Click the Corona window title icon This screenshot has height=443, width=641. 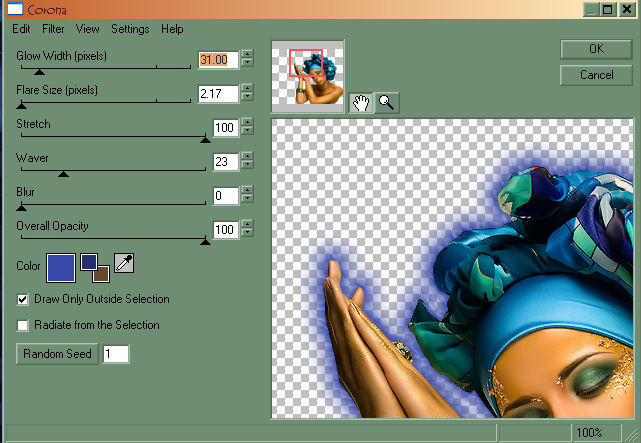click(16, 9)
